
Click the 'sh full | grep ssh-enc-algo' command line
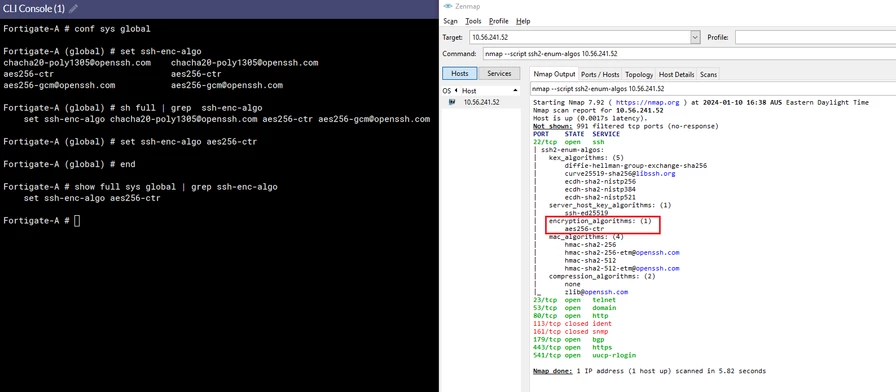[133, 107]
